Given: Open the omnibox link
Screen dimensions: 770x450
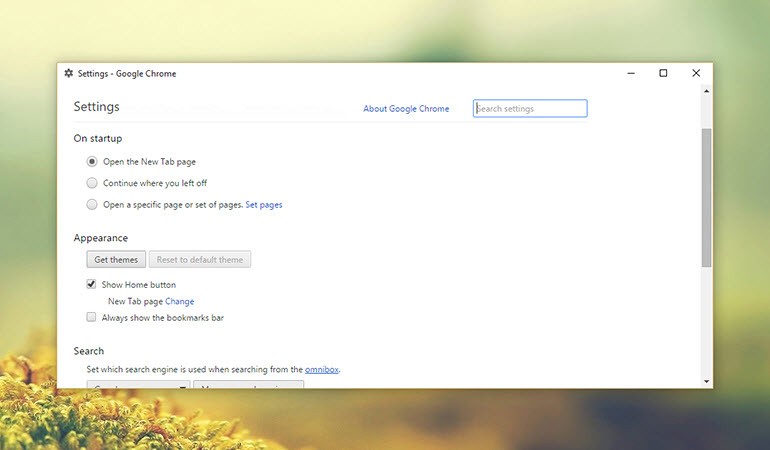Looking at the screenshot, I should pyautogui.click(x=322, y=369).
